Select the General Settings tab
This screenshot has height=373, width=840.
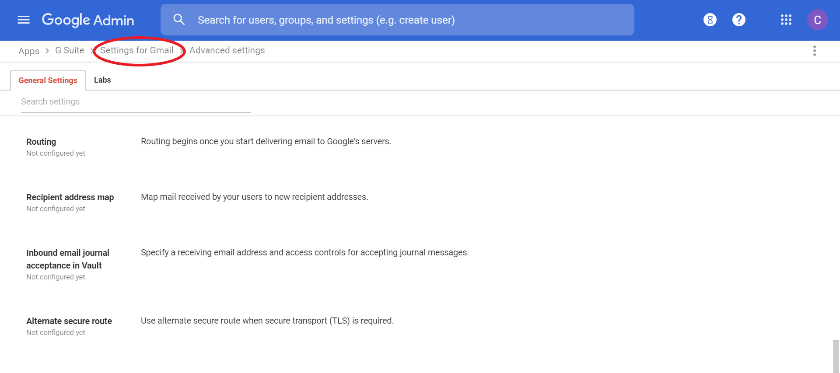[48, 80]
